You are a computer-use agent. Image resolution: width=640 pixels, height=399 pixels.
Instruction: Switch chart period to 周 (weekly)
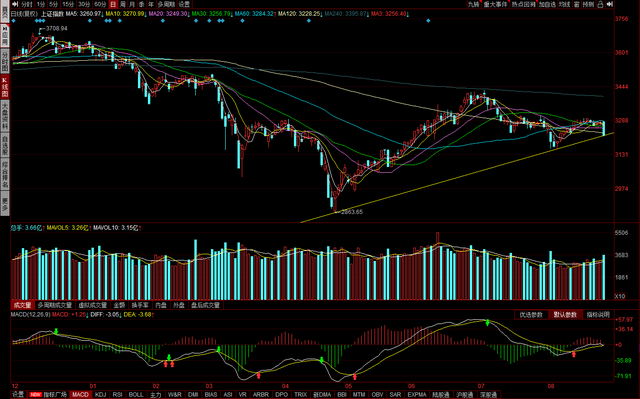point(123,4)
